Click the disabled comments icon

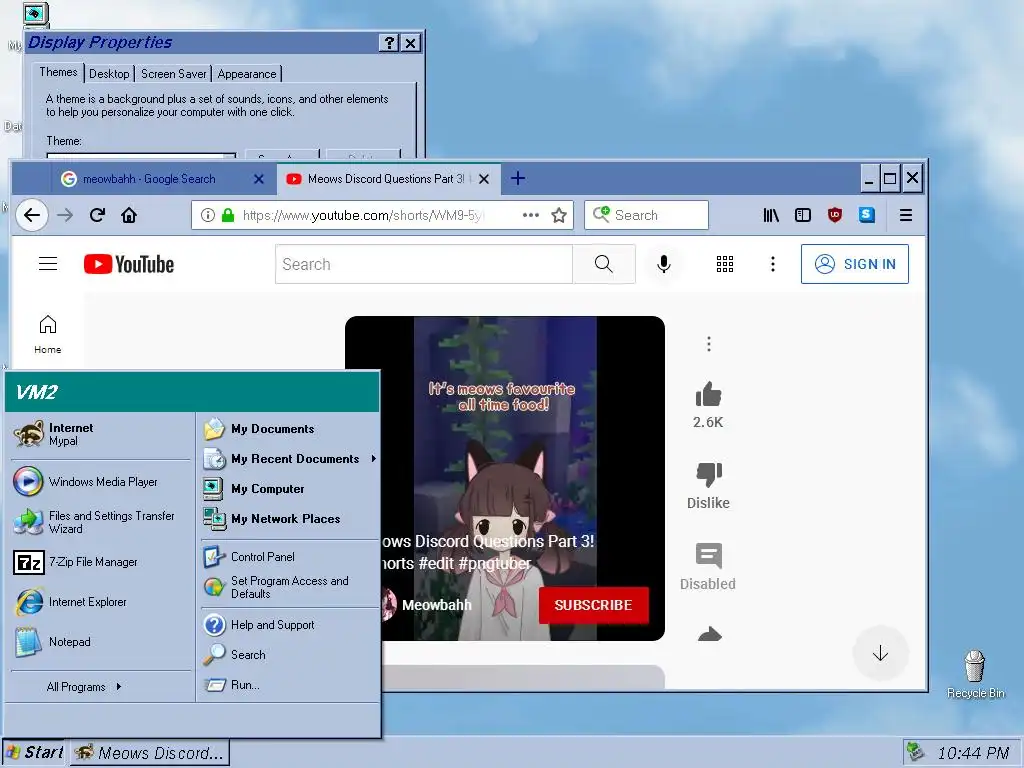[x=709, y=556]
